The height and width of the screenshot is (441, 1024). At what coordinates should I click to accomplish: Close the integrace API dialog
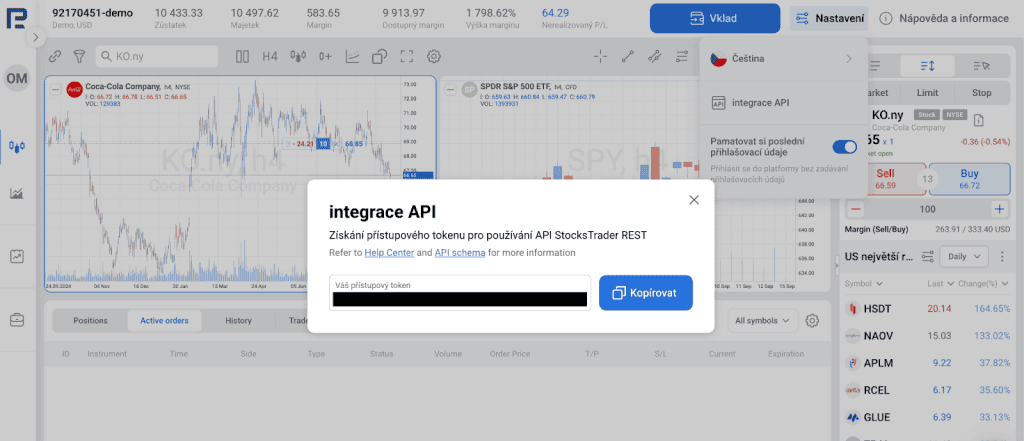tap(694, 200)
